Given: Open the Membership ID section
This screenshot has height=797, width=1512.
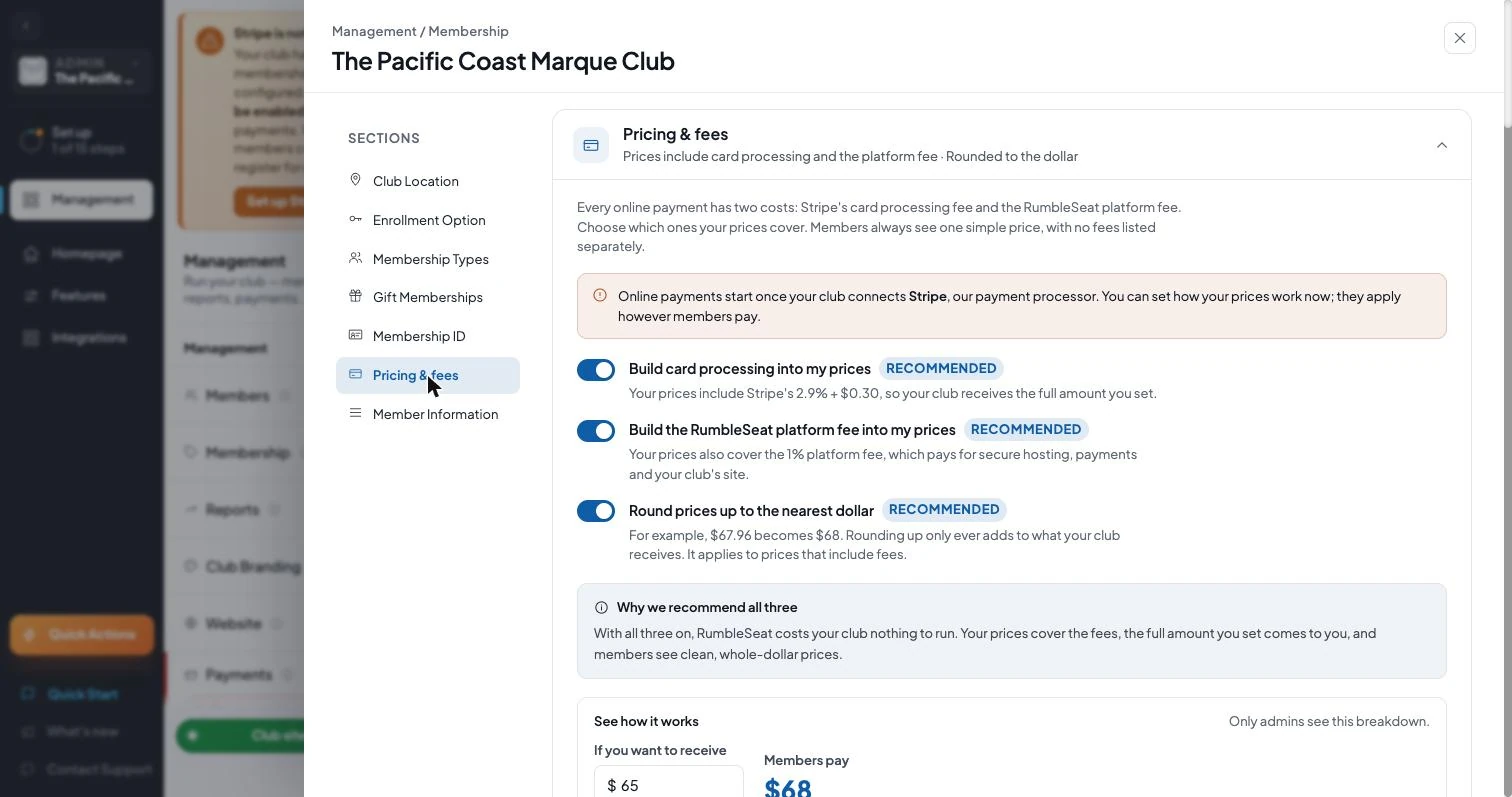Looking at the screenshot, I should click(427, 336).
